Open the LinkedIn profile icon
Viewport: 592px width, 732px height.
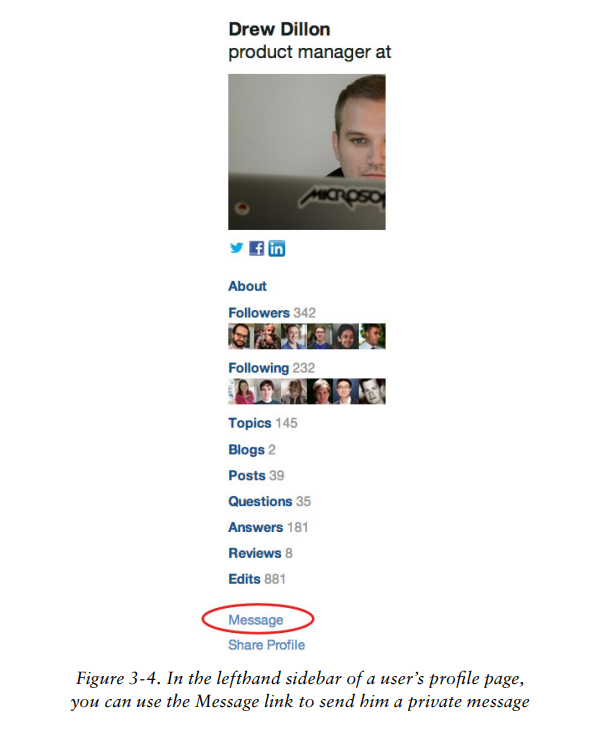(x=276, y=248)
